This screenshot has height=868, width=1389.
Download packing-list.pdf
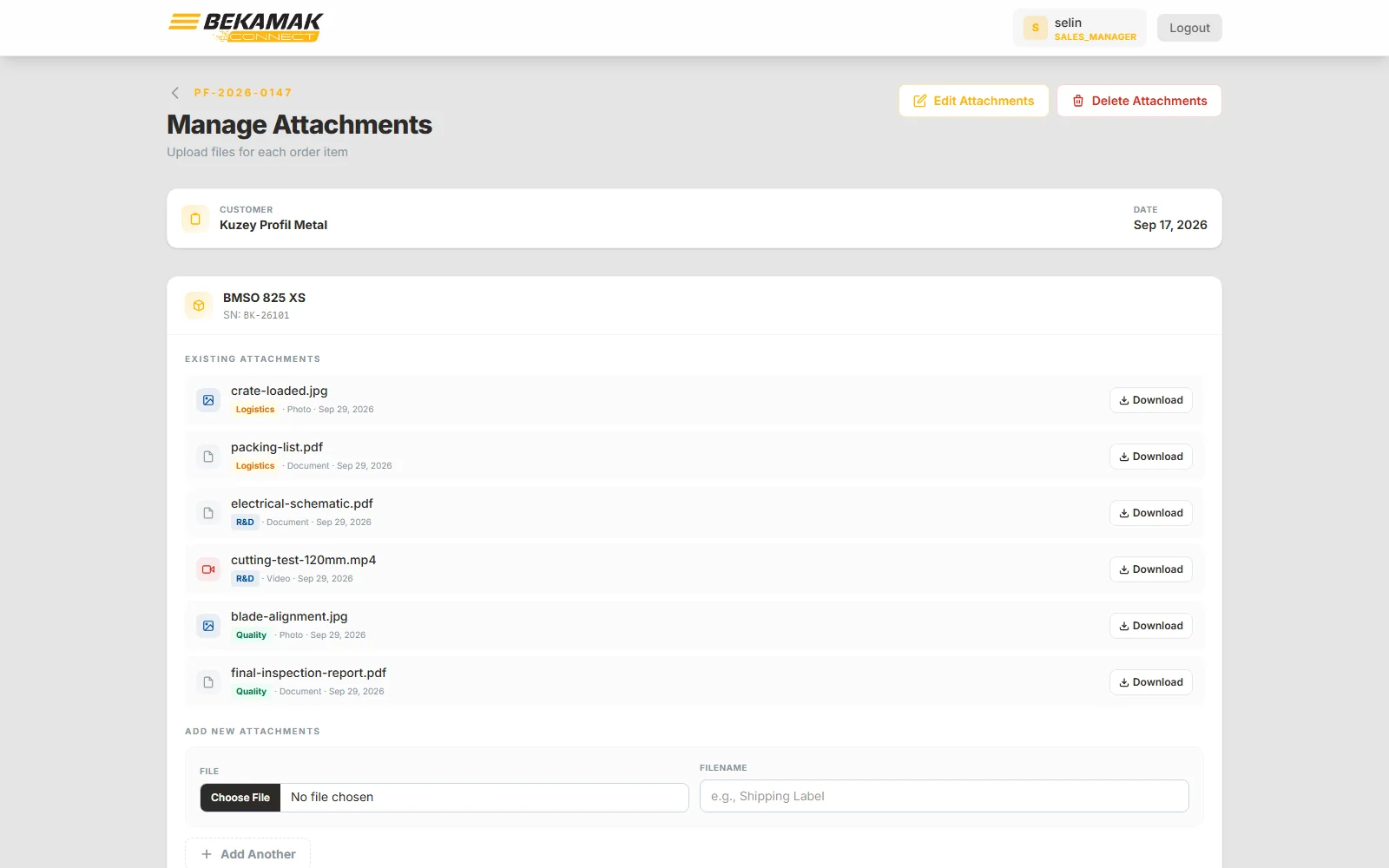click(x=1151, y=457)
